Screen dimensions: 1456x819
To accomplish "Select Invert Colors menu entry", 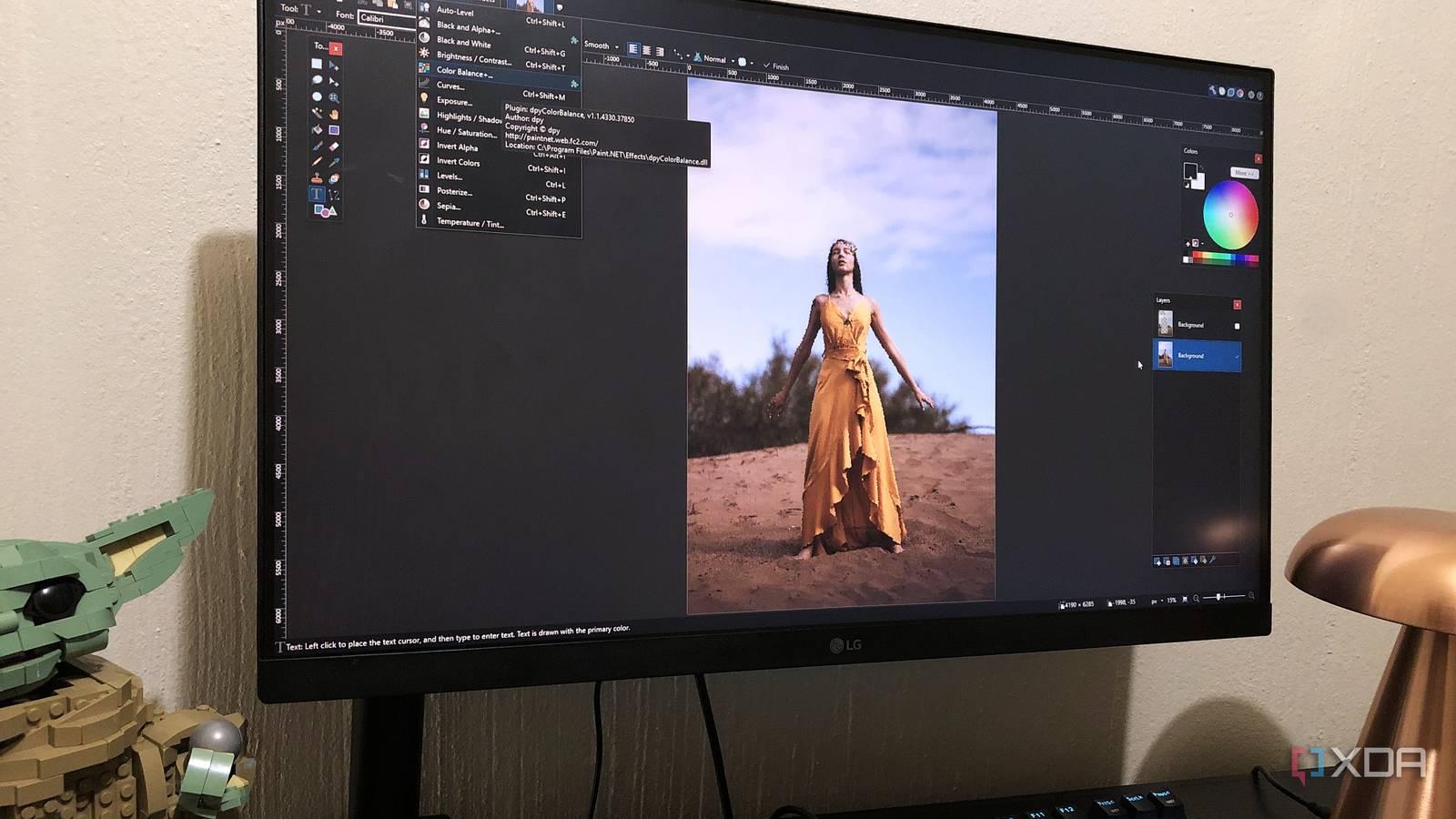I will click(458, 162).
